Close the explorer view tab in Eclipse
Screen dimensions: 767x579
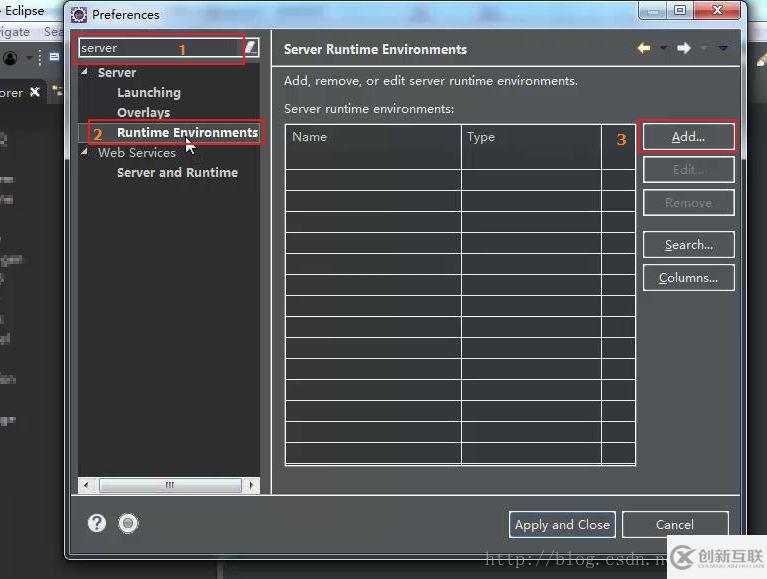(x=35, y=92)
